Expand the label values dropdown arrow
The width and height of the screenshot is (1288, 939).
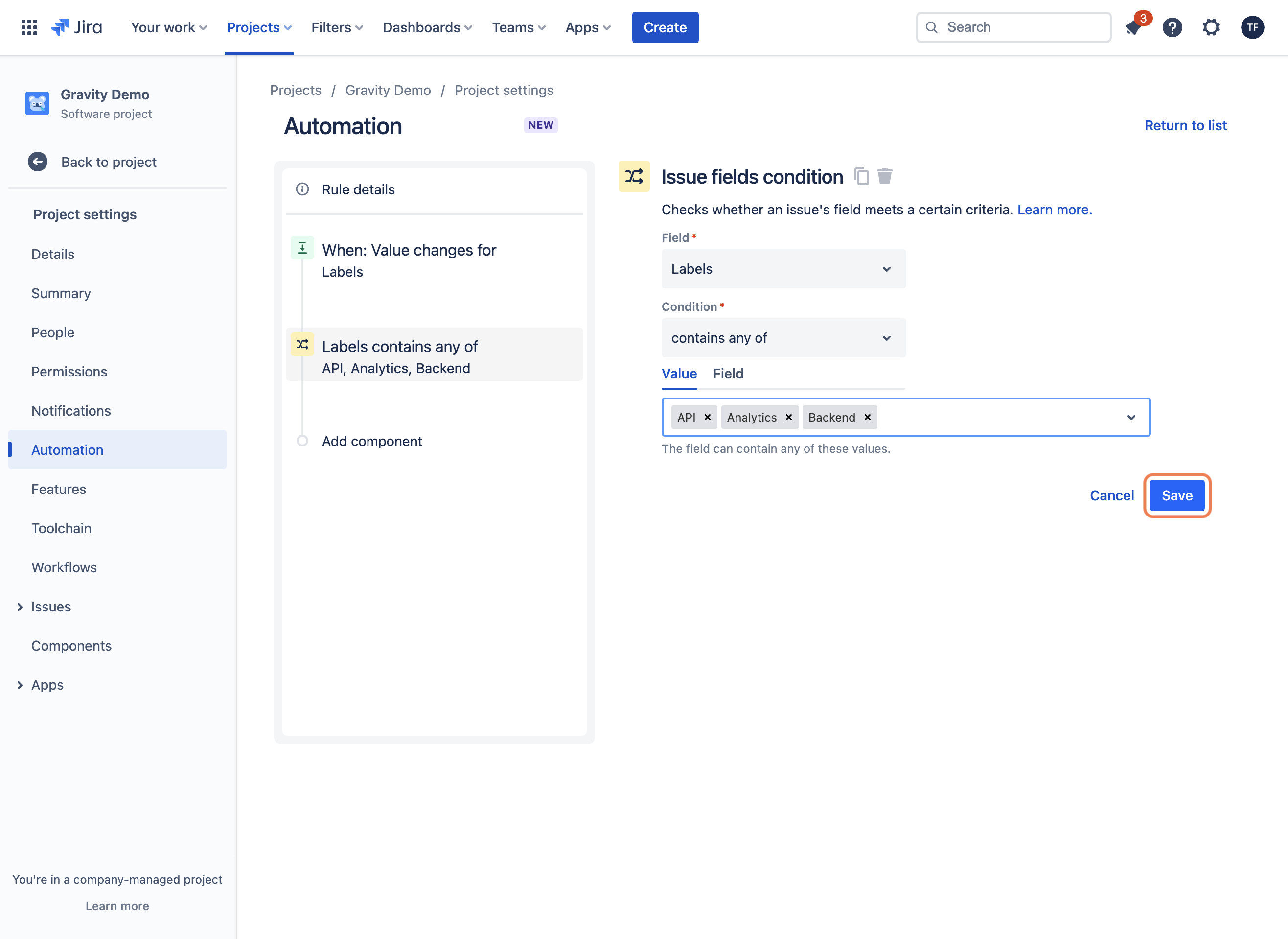click(x=1130, y=417)
